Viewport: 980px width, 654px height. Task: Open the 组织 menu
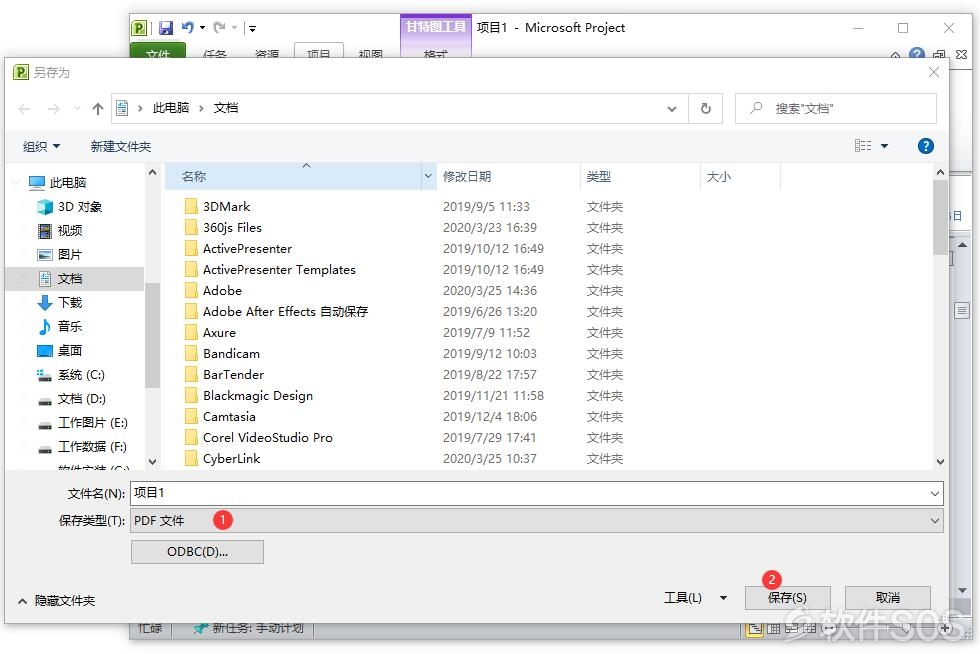[41, 146]
